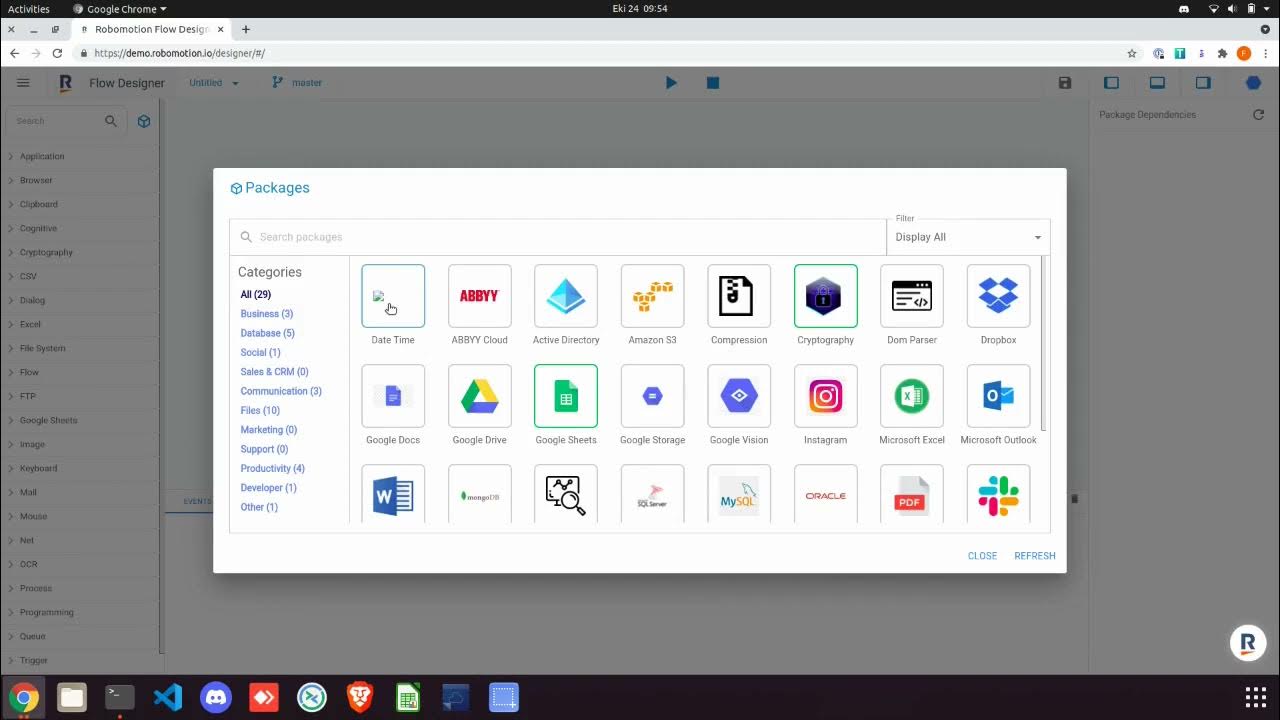Choose the SQL Server package icon
The image size is (1280, 720).
tap(653, 494)
